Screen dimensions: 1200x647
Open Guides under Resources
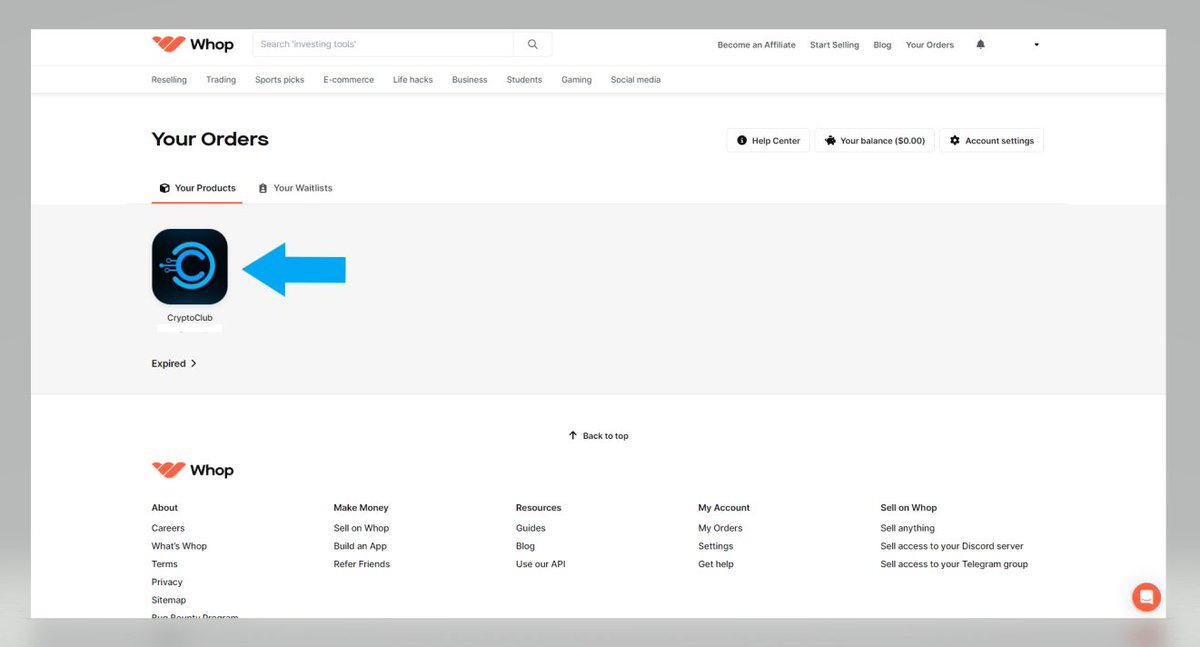tap(530, 528)
